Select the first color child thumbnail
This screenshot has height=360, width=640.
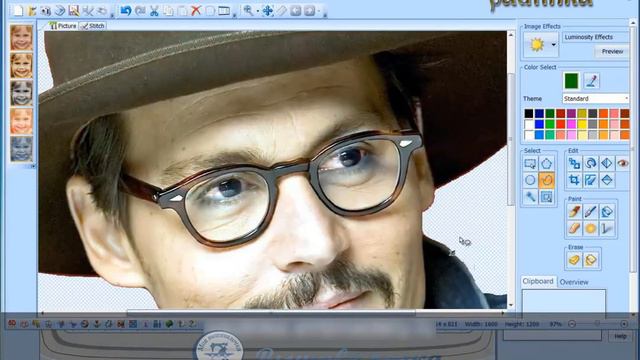(x=21, y=38)
